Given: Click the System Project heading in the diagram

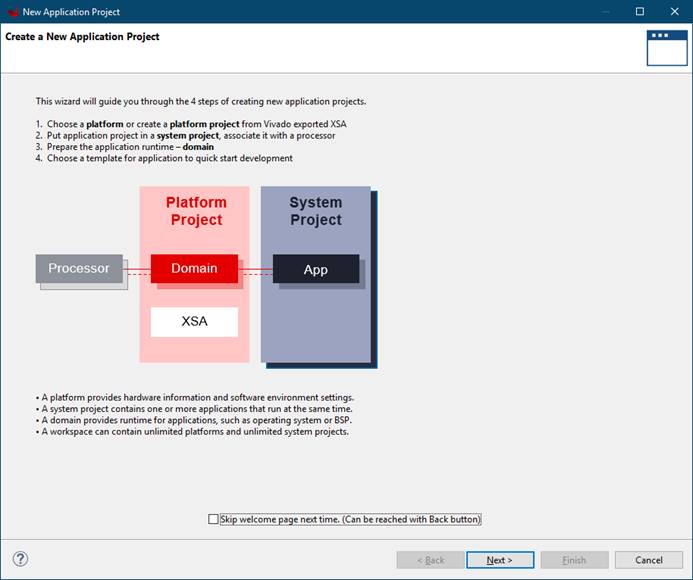Looking at the screenshot, I should (x=316, y=211).
